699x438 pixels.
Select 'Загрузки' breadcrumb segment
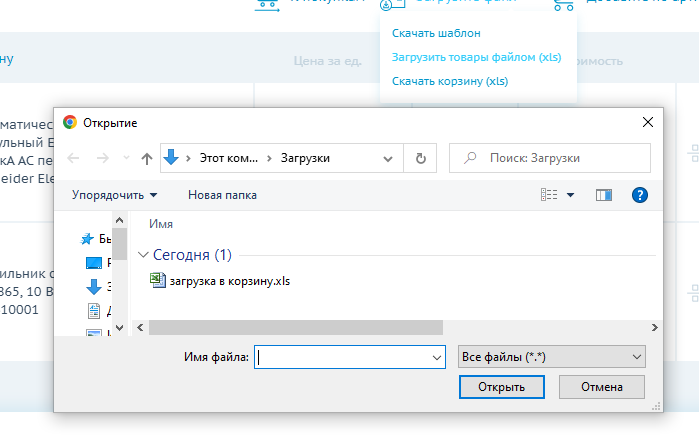(305, 158)
